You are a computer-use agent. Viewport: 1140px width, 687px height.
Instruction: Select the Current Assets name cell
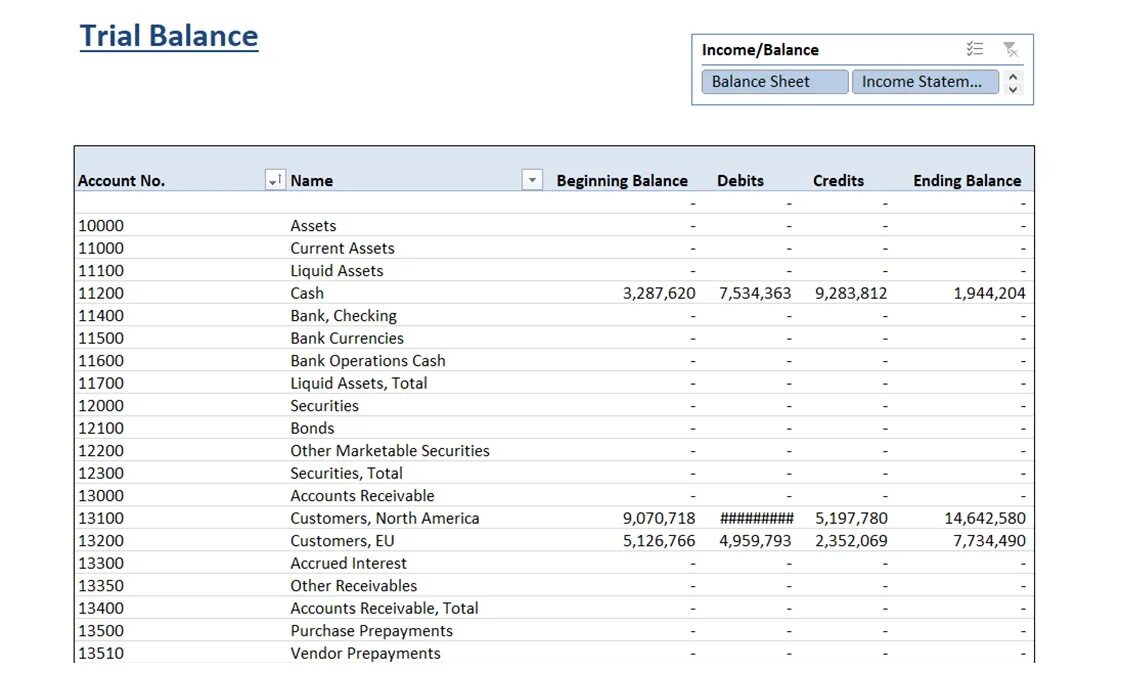[342, 248]
